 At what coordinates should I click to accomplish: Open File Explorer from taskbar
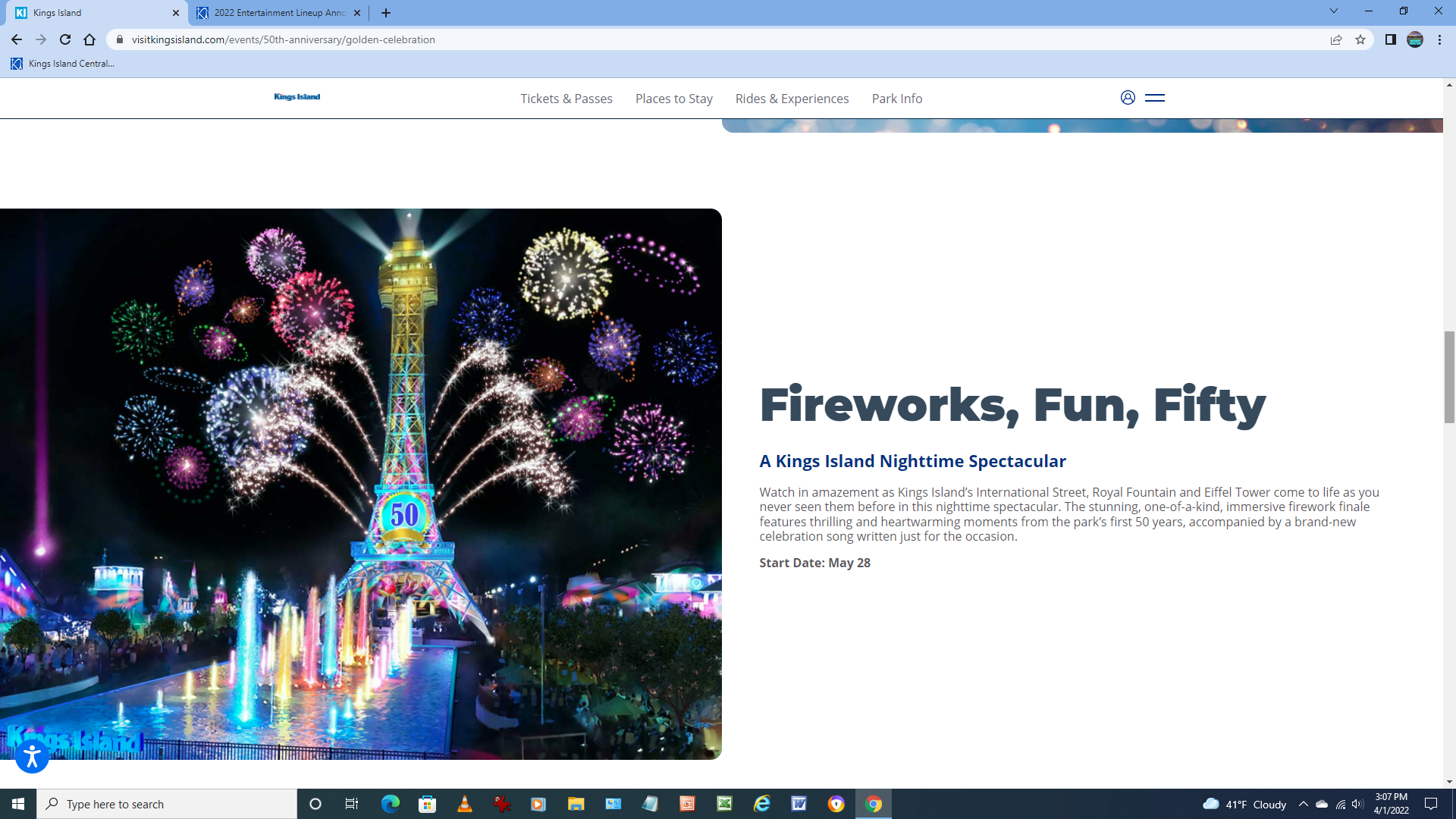pos(576,804)
